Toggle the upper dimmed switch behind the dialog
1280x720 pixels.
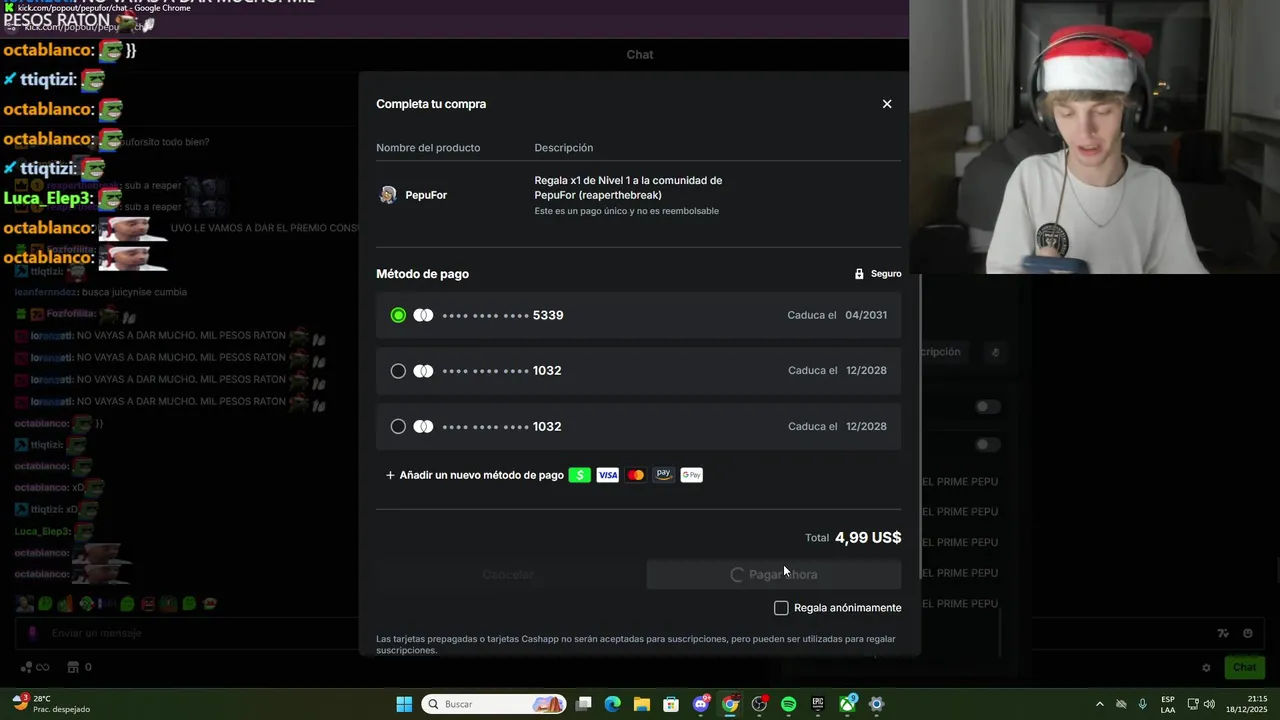click(x=988, y=407)
